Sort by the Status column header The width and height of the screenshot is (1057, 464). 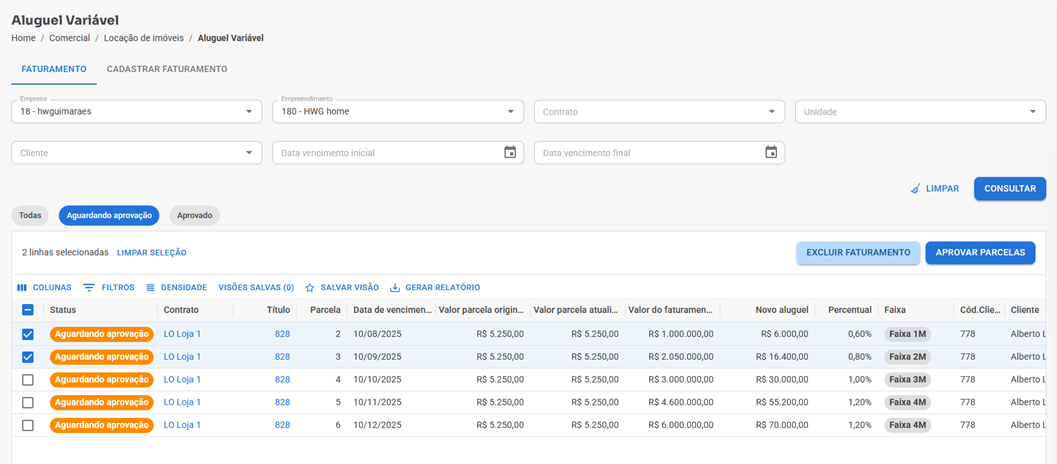pos(63,310)
